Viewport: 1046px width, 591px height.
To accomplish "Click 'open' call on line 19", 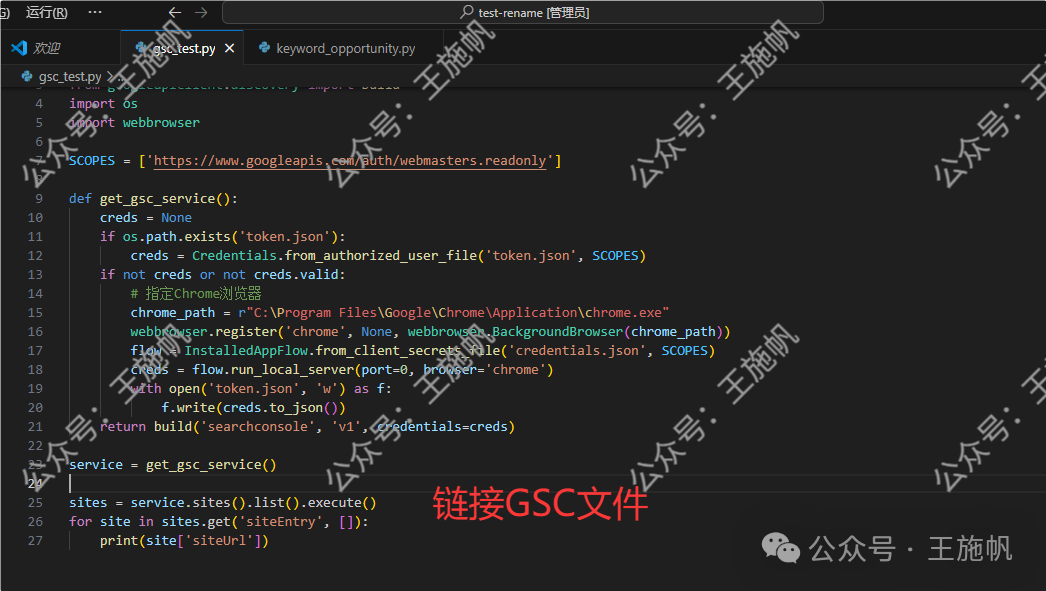I will pyautogui.click(x=184, y=389).
